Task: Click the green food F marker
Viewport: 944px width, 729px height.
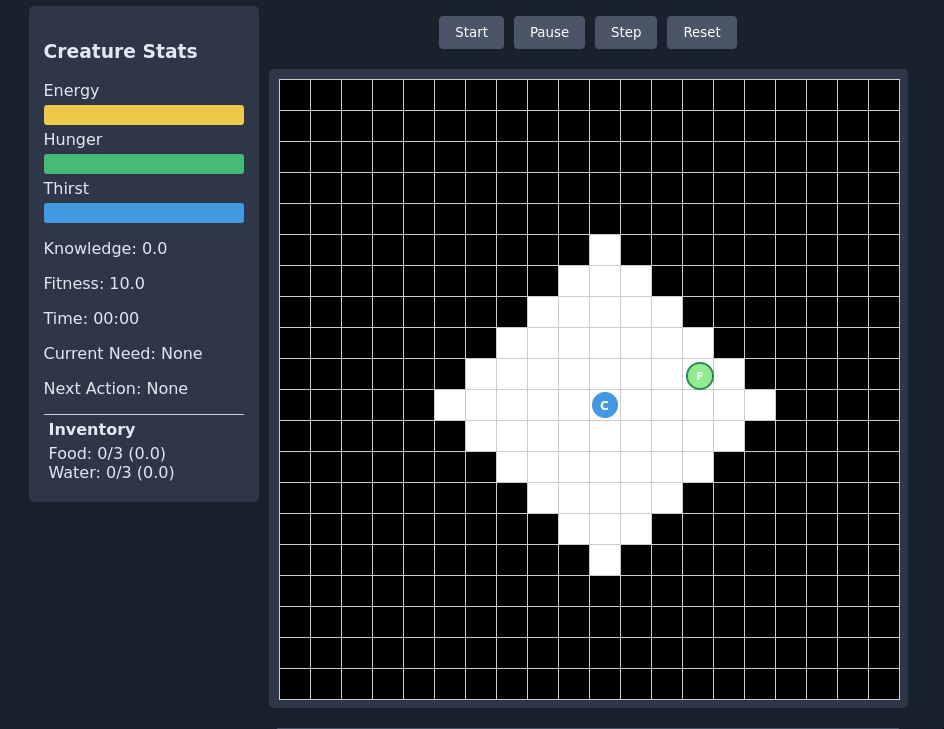Action: [x=700, y=376]
